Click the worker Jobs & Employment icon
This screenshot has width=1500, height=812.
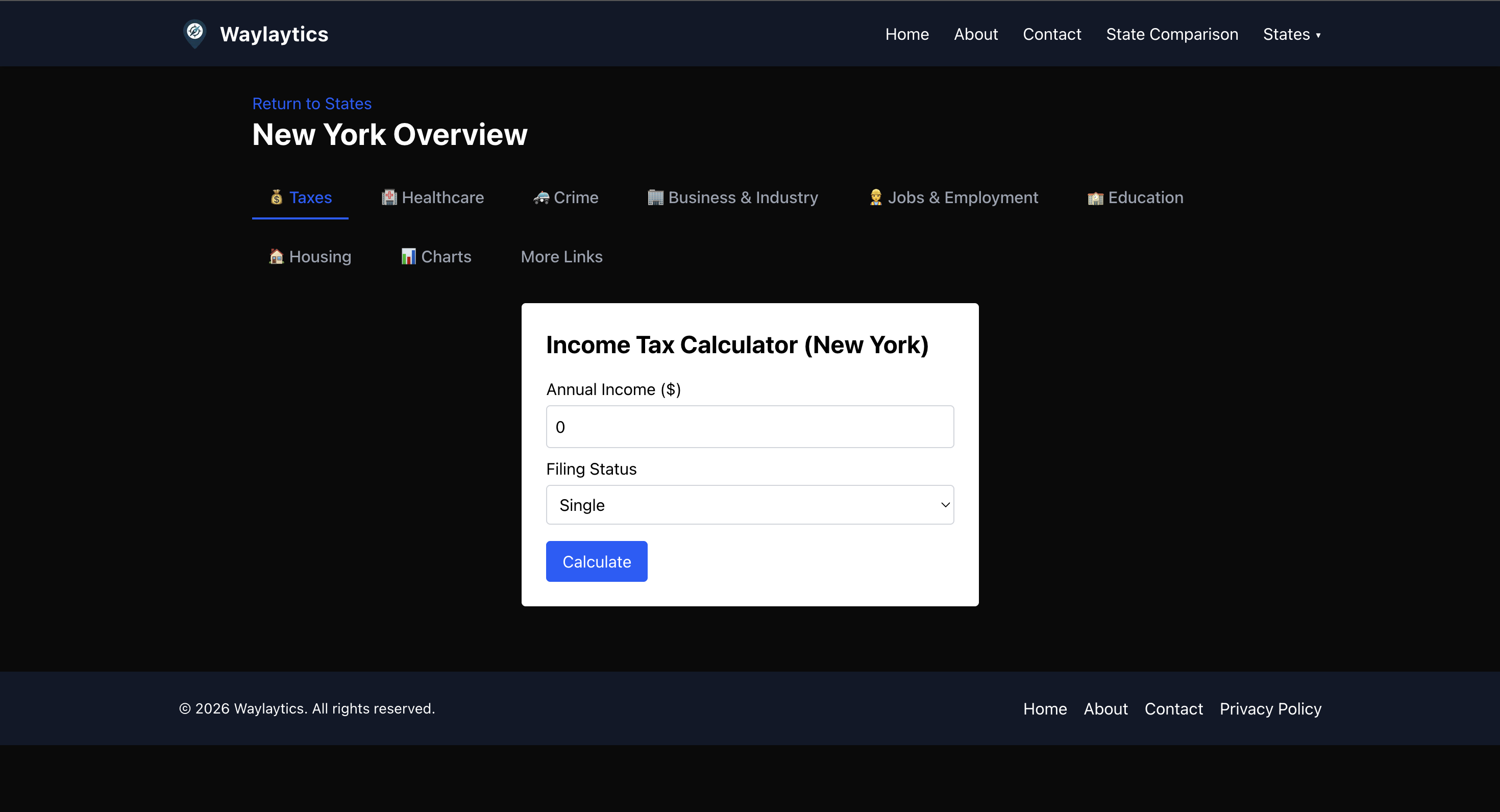876,198
